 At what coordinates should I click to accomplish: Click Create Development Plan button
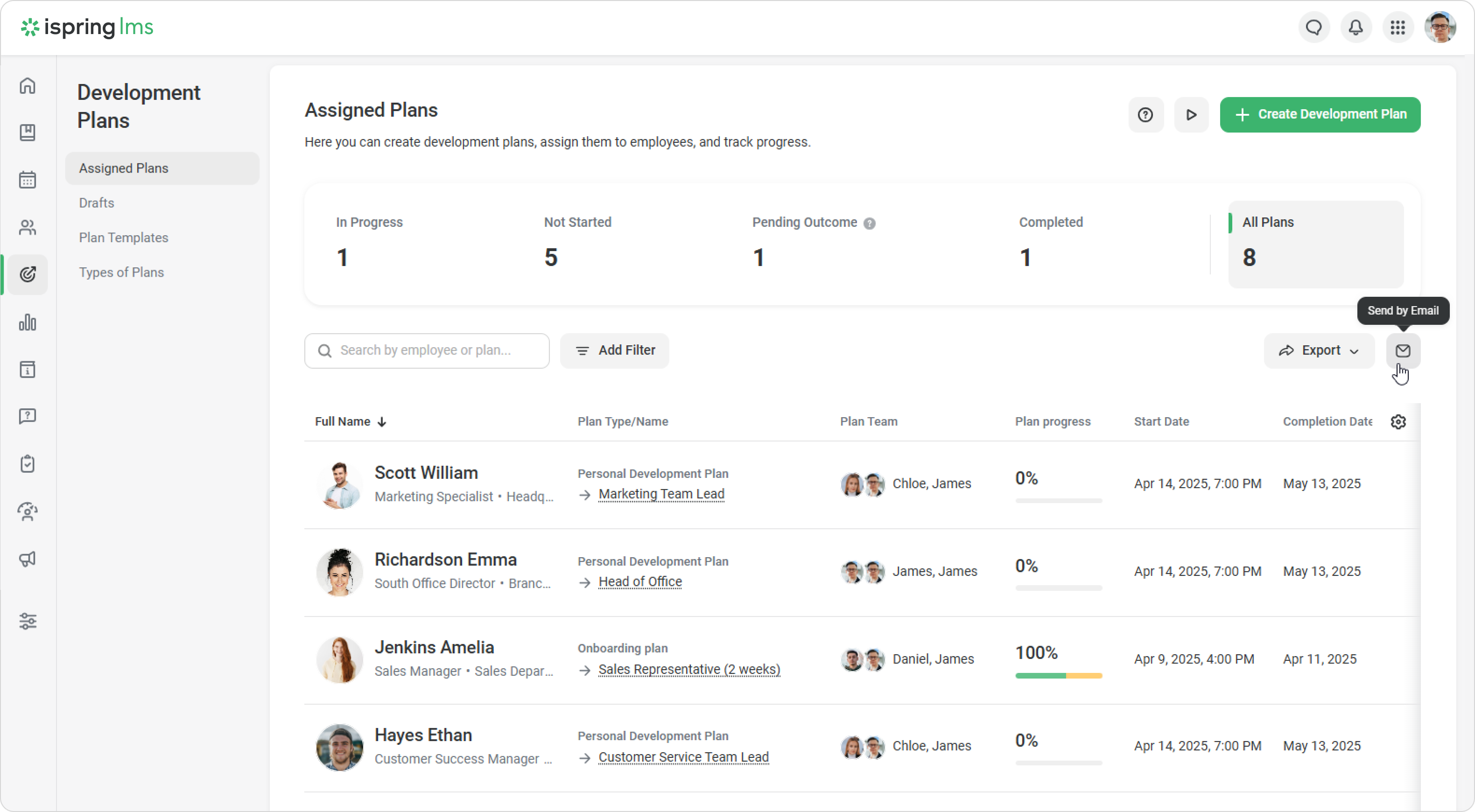point(1320,114)
